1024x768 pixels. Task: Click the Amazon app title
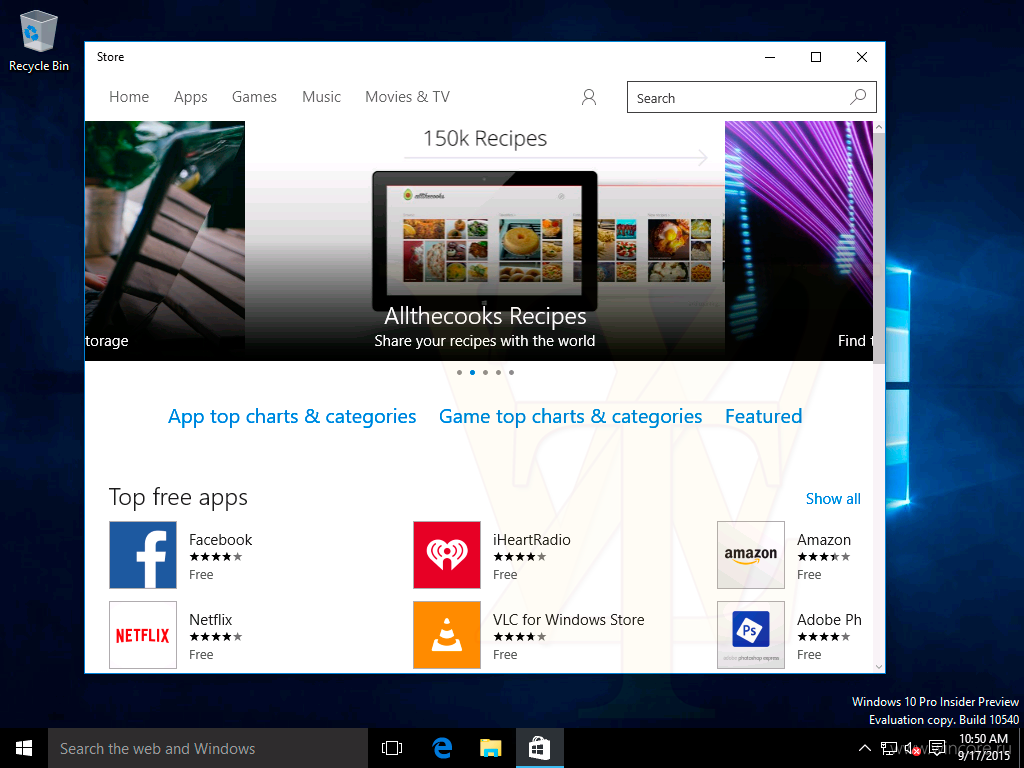824,539
